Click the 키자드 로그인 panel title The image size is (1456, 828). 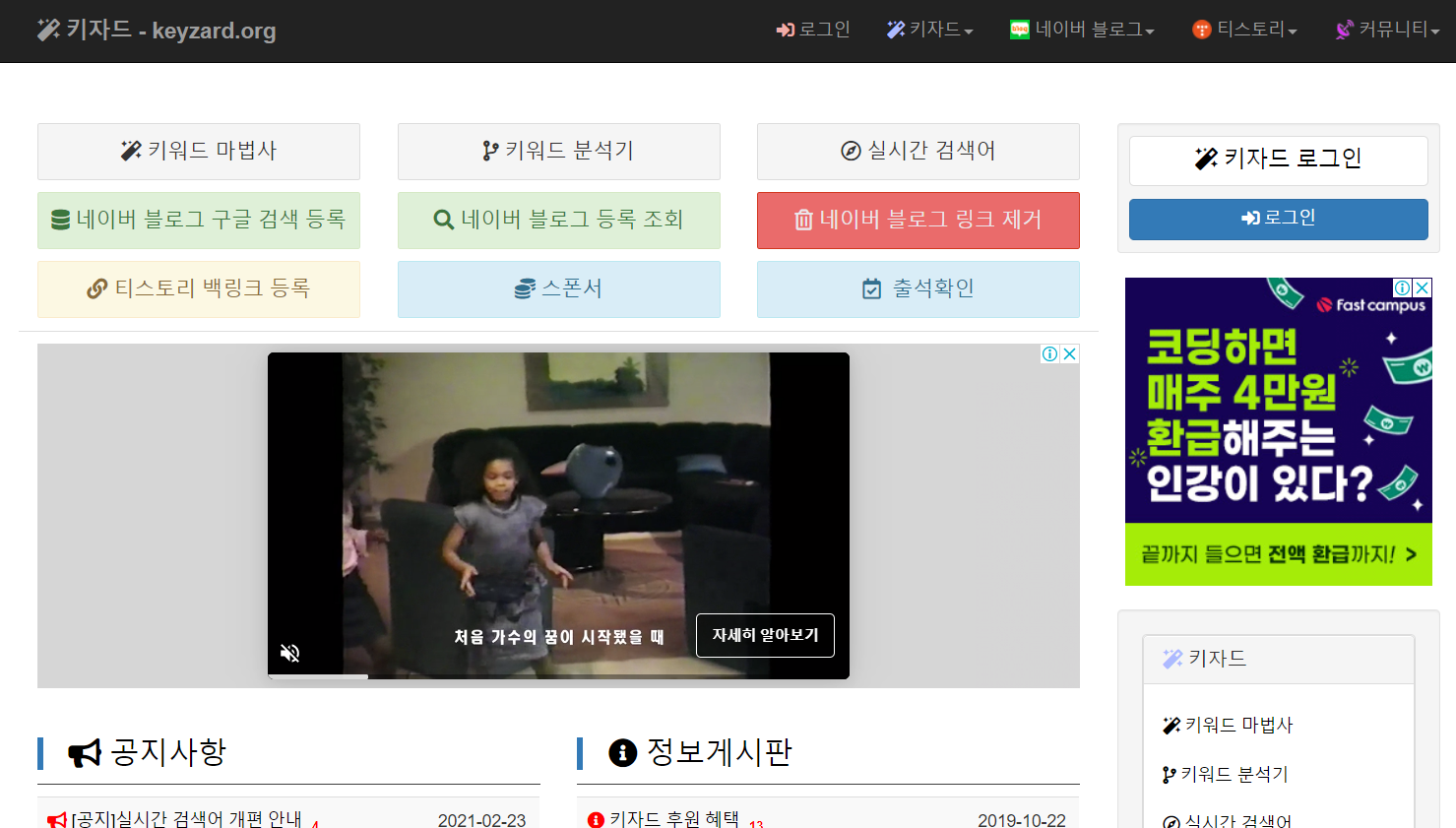[x=1278, y=159]
